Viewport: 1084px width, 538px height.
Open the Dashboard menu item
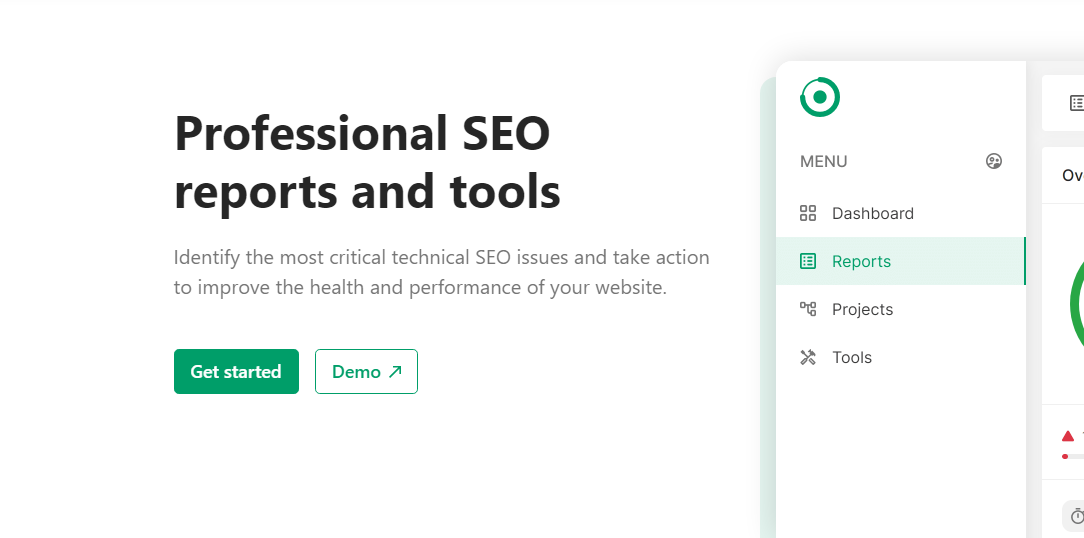point(872,213)
